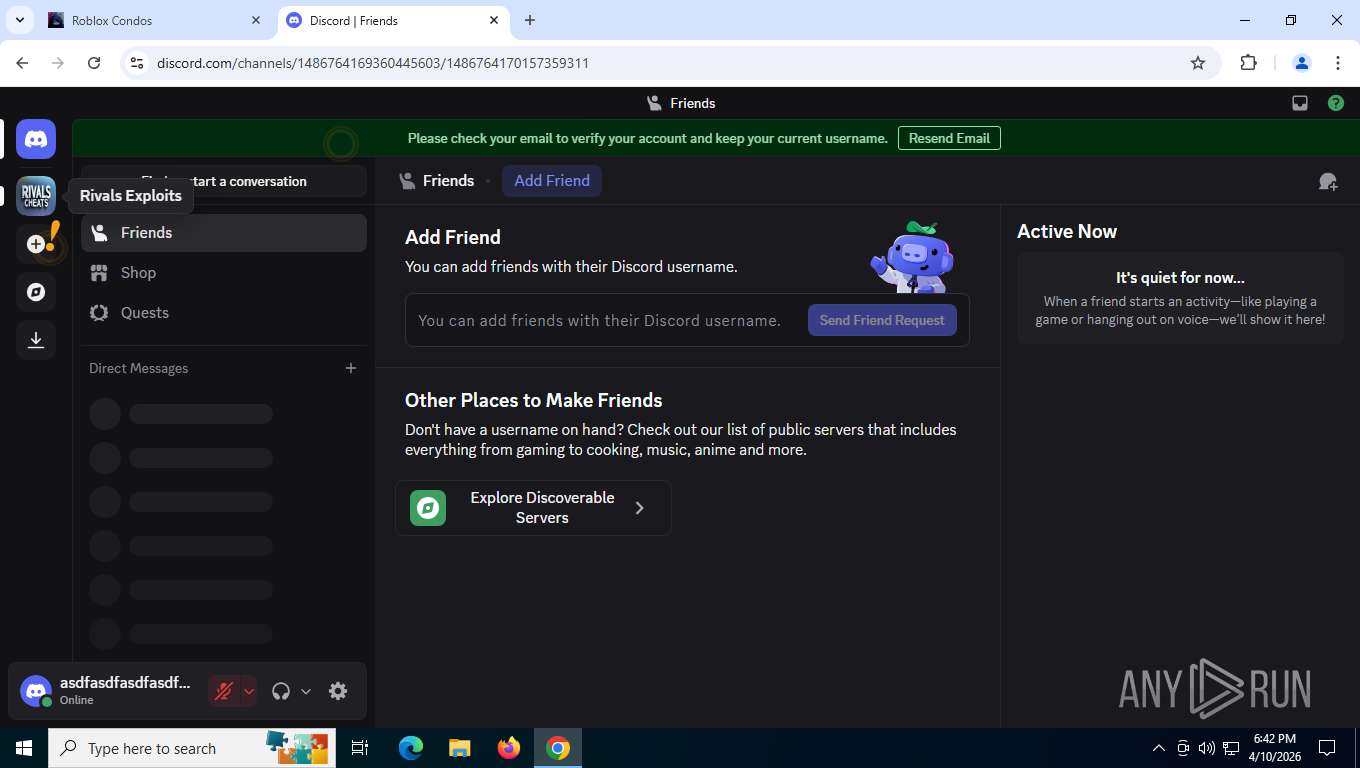Open Chrome extensions puzzle icon
The height and width of the screenshot is (768, 1360).
[1248, 63]
